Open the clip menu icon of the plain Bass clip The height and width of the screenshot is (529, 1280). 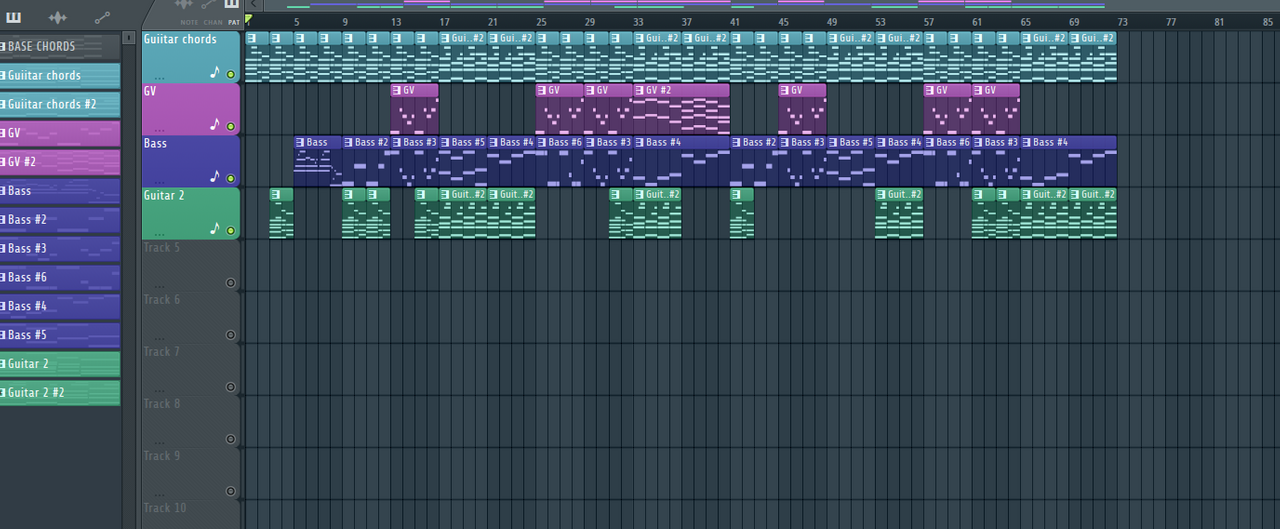300,142
